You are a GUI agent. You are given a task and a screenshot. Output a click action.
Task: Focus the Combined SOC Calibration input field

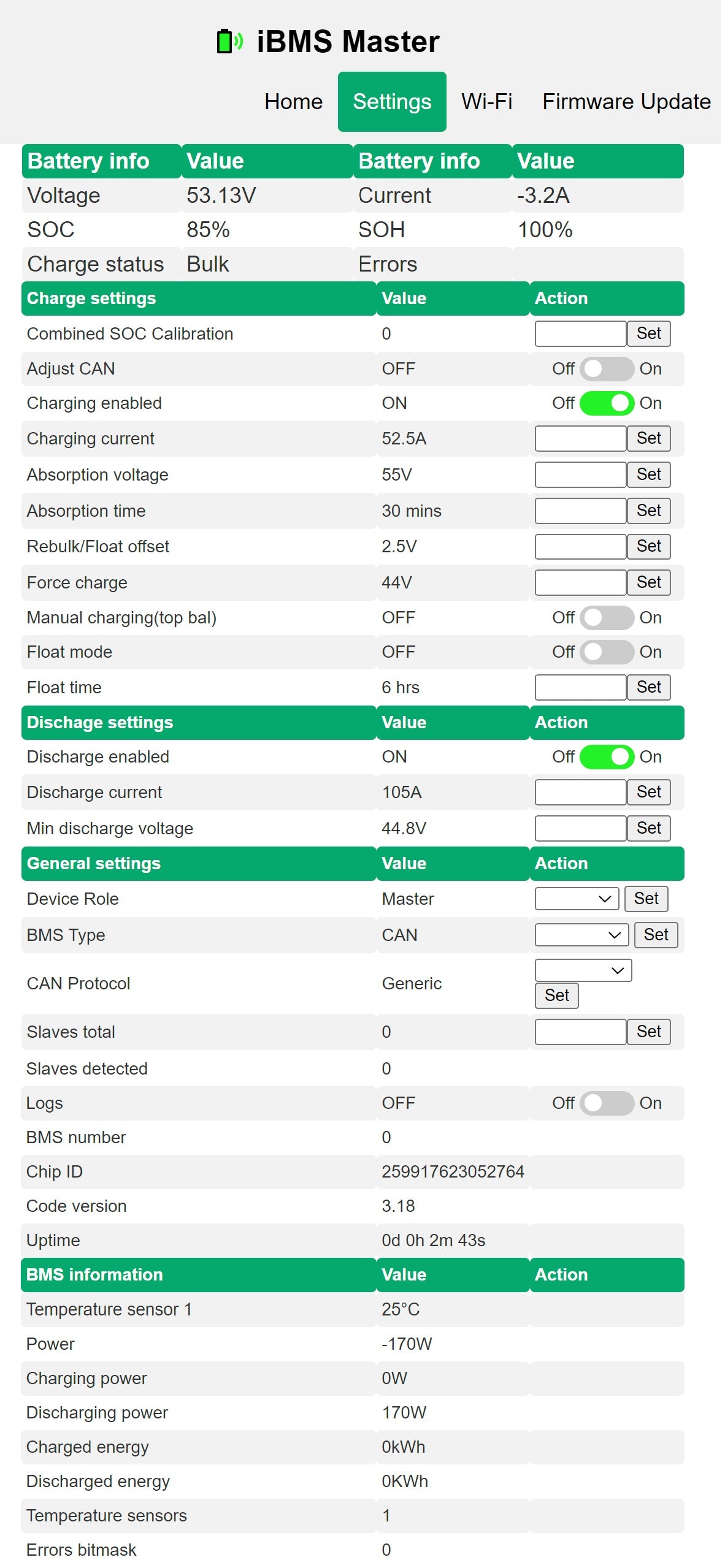(x=580, y=334)
